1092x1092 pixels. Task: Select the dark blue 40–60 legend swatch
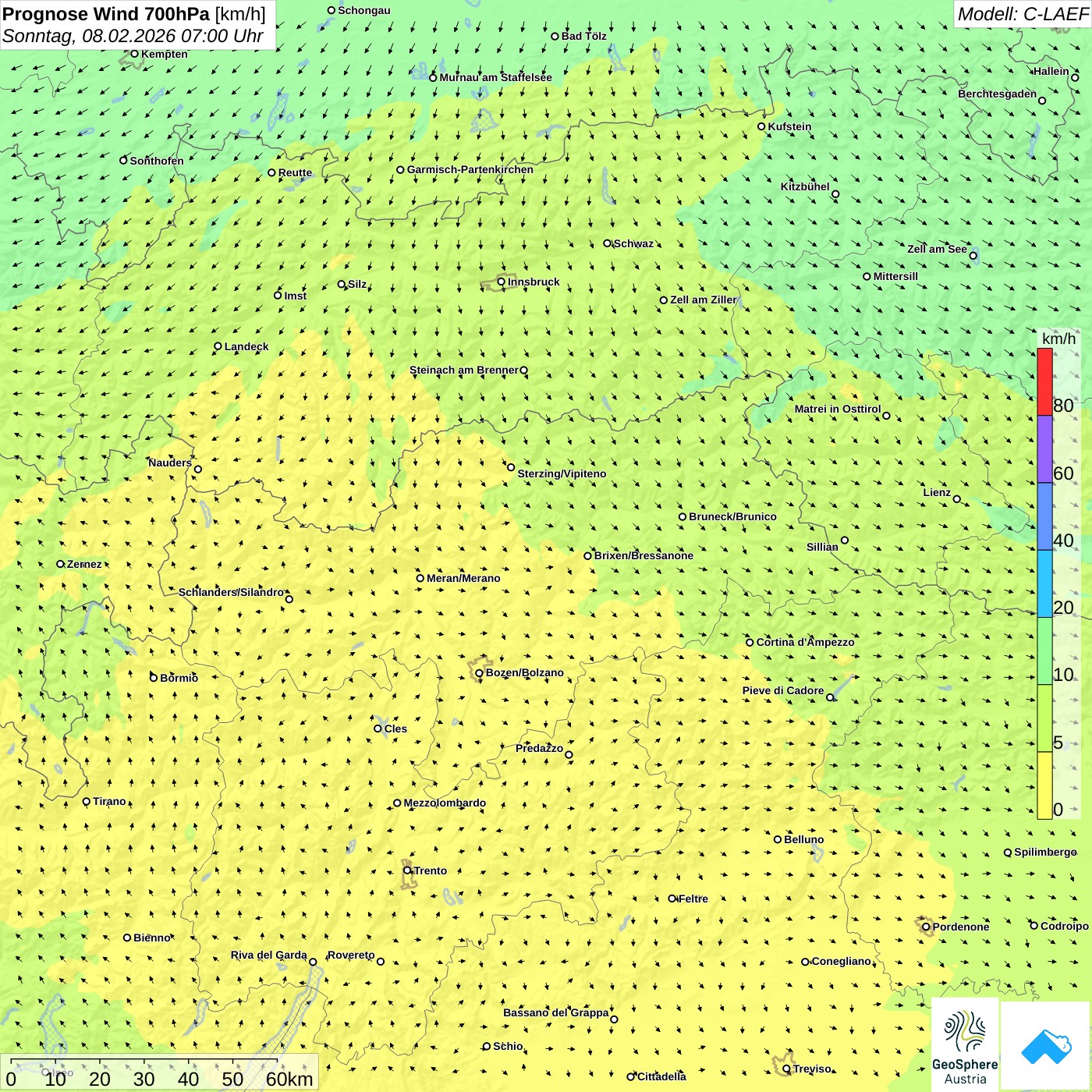[1044, 517]
